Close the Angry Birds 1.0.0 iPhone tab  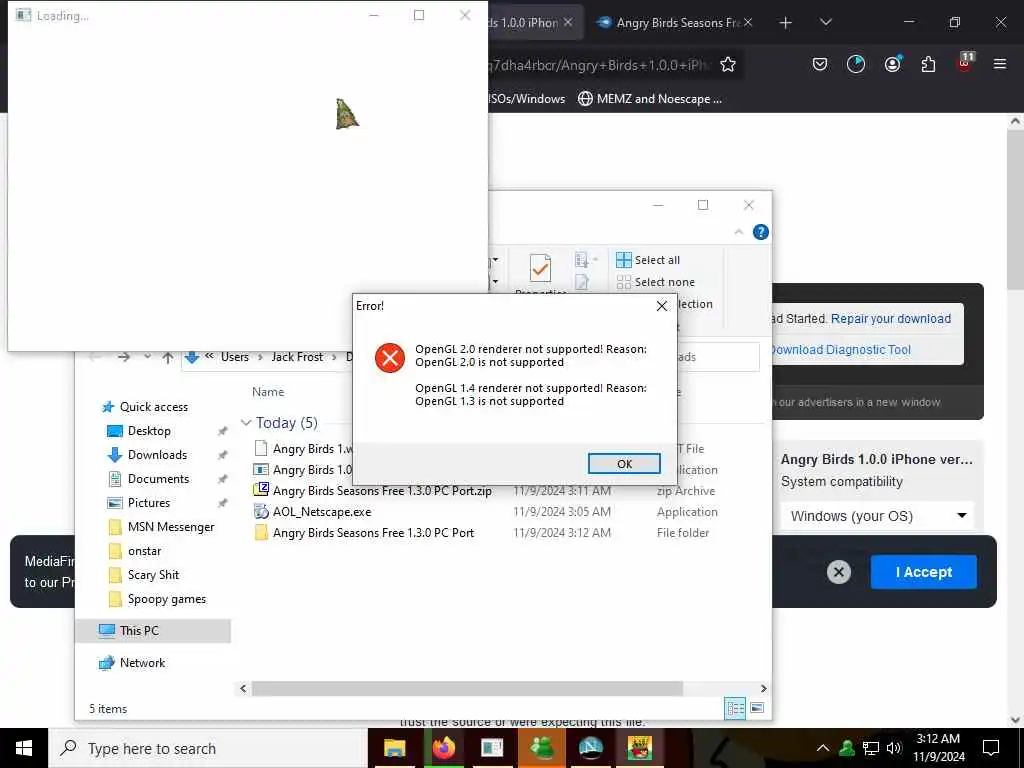pyautogui.click(x=568, y=22)
